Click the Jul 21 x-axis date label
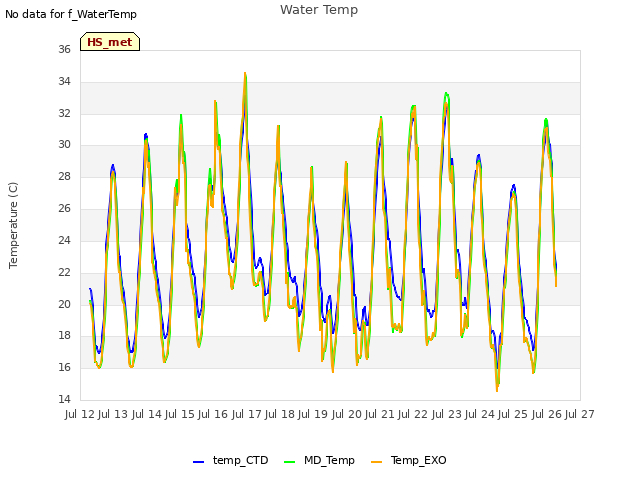Screen dimensions: 640x480 click(380, 414)
